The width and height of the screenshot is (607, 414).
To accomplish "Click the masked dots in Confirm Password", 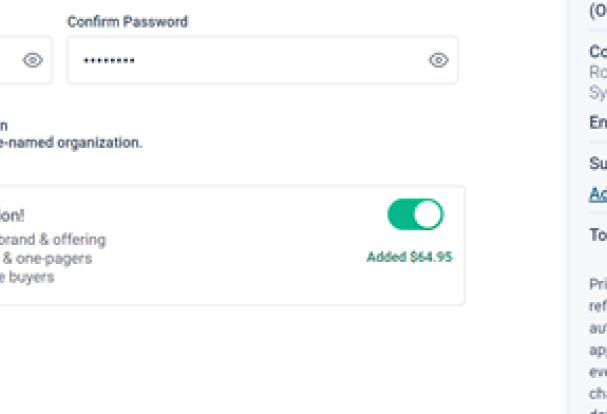I will [x=108, y=61].
